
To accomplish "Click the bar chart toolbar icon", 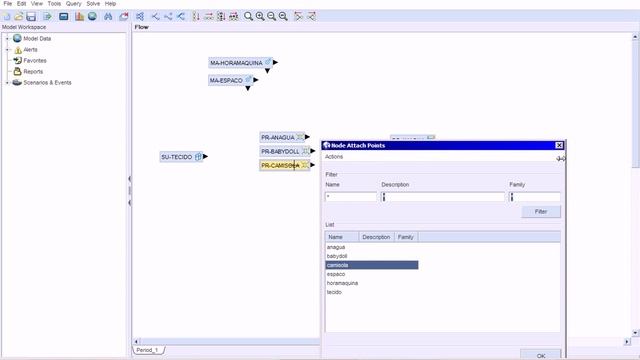I will [x=80, y=16].
